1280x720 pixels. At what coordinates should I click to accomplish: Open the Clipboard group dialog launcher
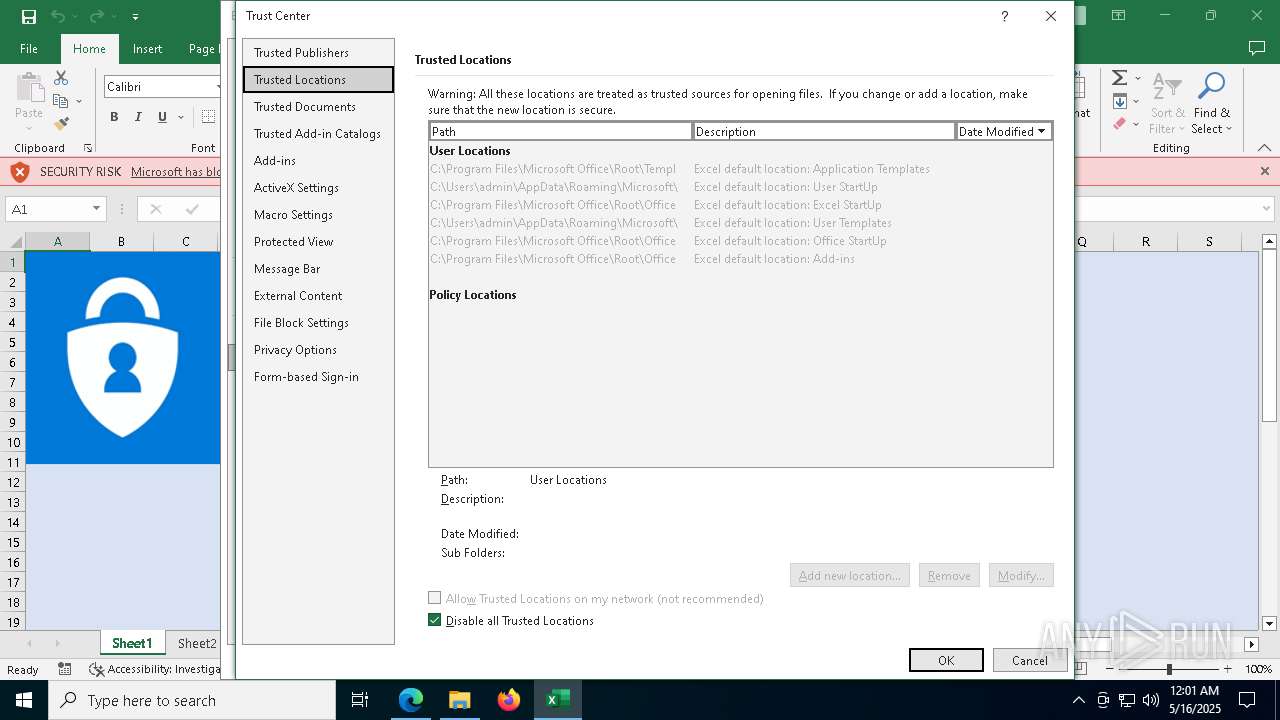point(88,148)
